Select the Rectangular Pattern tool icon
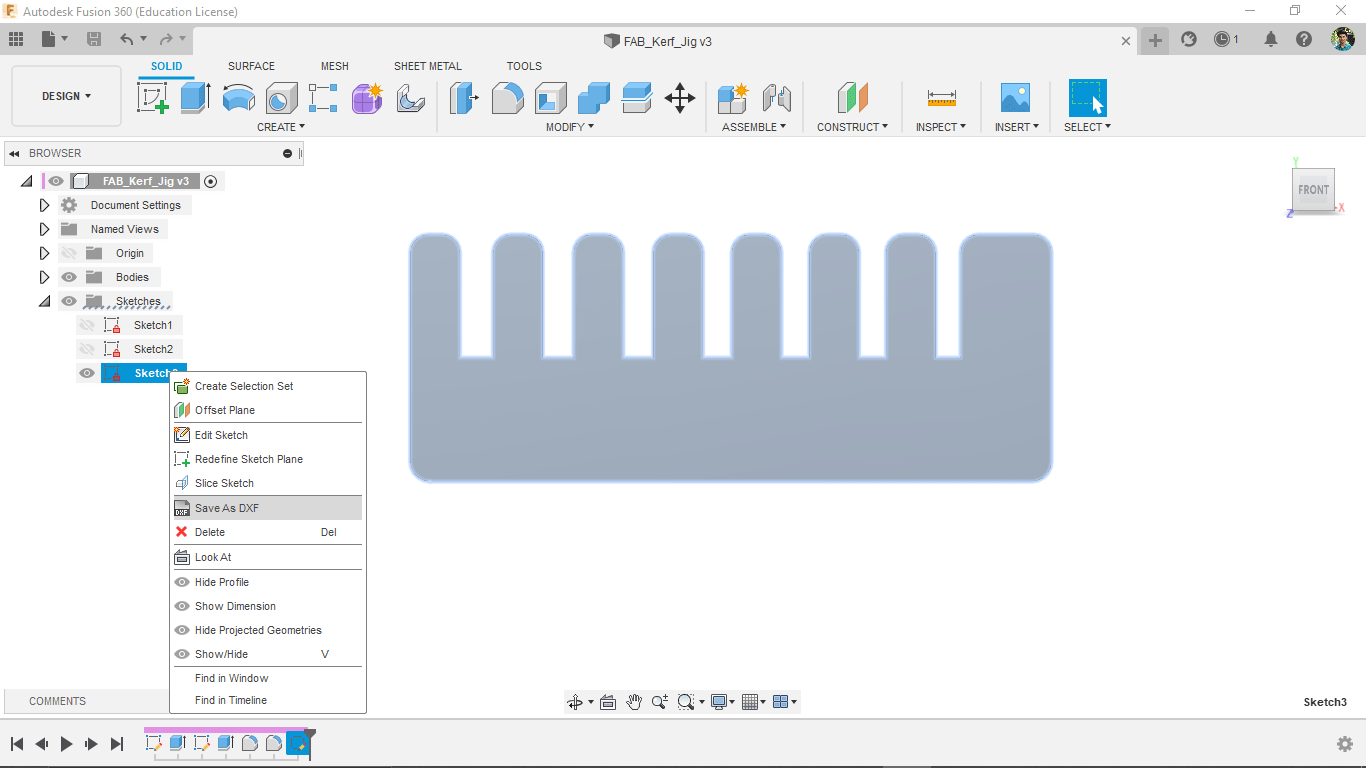The width and height of the screenshot is (1366, 768). point(323,98)
